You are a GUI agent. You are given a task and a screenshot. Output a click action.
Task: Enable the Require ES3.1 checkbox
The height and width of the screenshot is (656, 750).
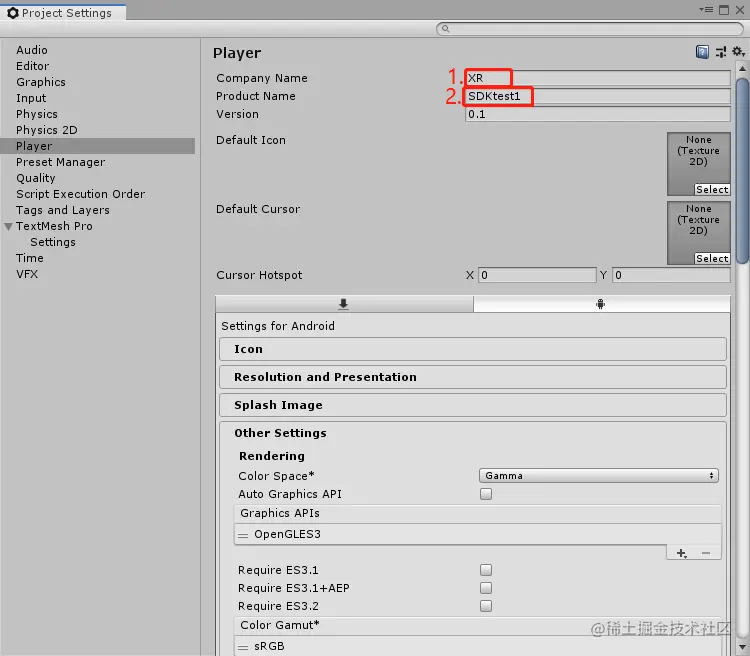pos(486,570)
